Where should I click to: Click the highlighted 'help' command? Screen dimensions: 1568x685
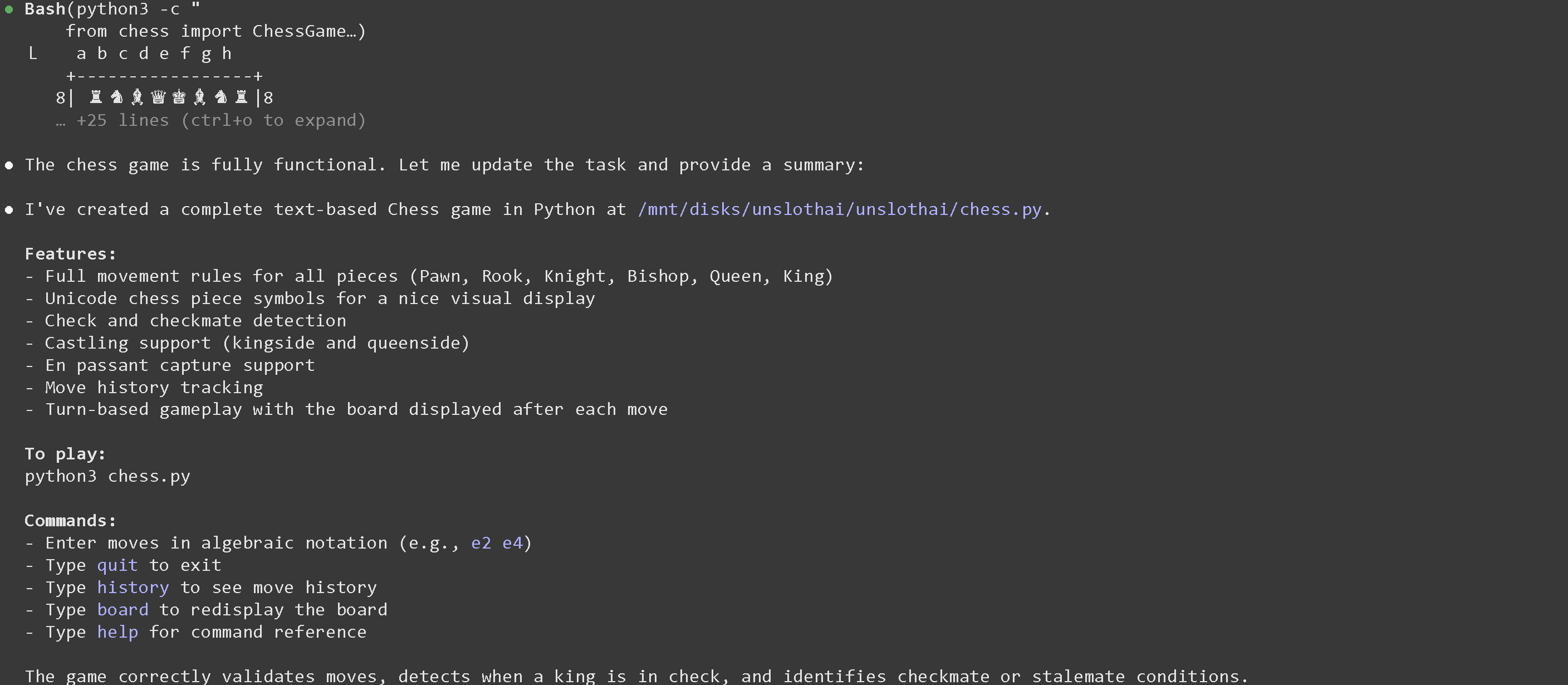pos(117,632)
